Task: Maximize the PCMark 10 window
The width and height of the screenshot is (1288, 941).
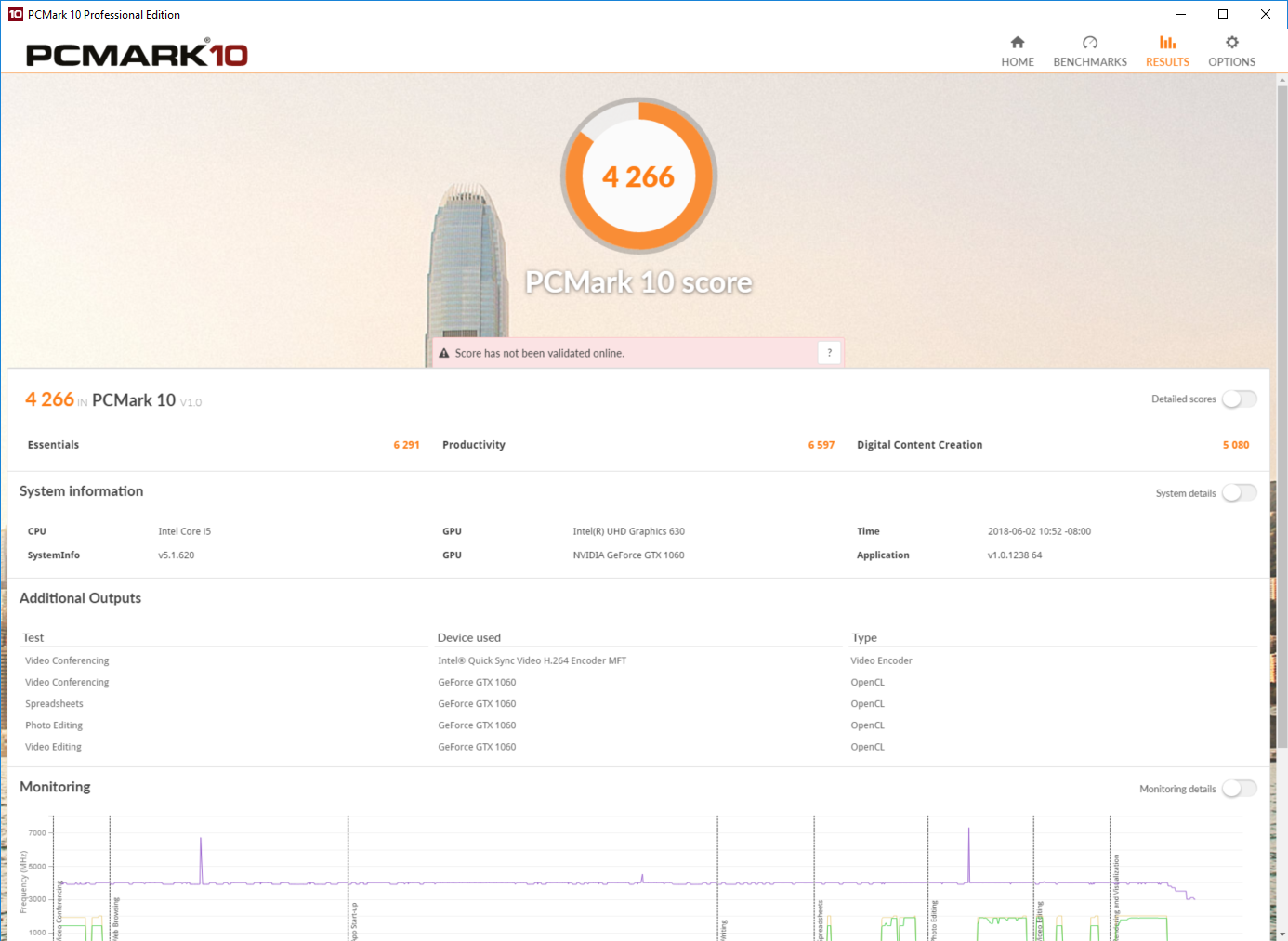Action: pos(1223,14)
